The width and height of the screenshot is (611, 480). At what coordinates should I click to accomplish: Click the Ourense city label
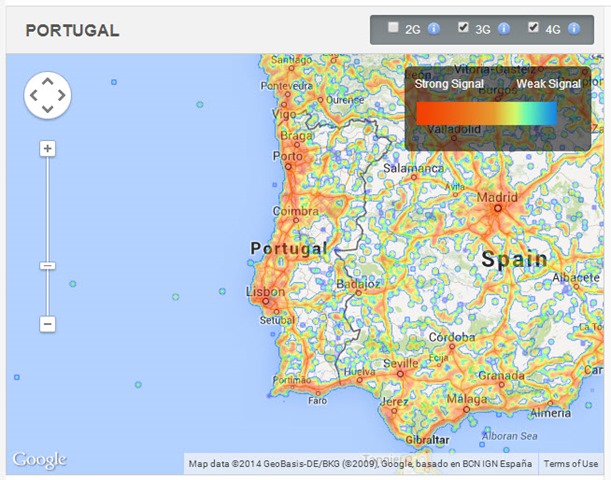(345, 100)
